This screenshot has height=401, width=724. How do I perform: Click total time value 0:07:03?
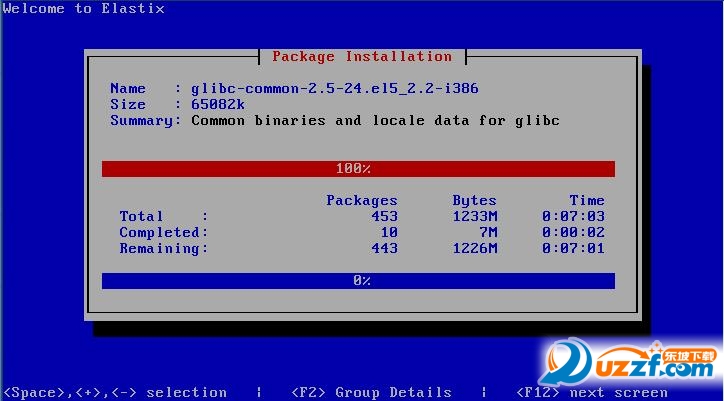tap(573, 216)
